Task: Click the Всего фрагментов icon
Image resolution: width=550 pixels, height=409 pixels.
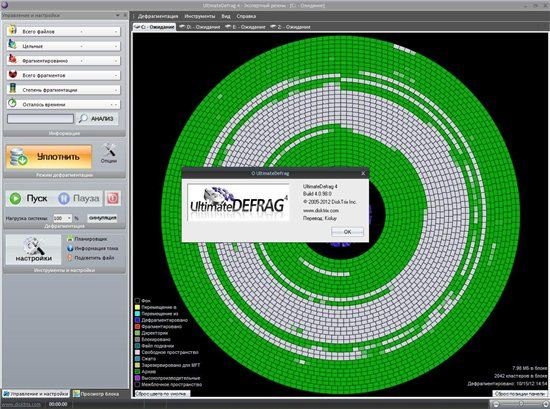Action: pyautogui.click(x=12, y=74)
